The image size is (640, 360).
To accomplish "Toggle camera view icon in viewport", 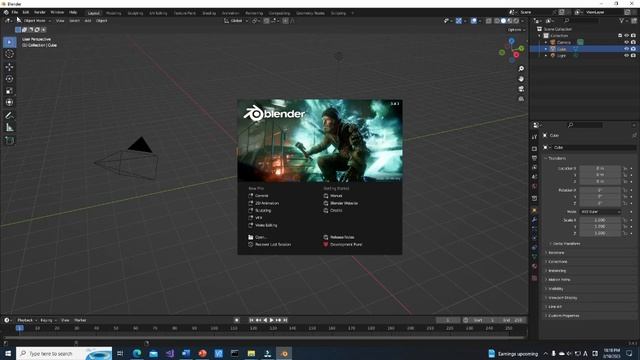I will 521,89.
